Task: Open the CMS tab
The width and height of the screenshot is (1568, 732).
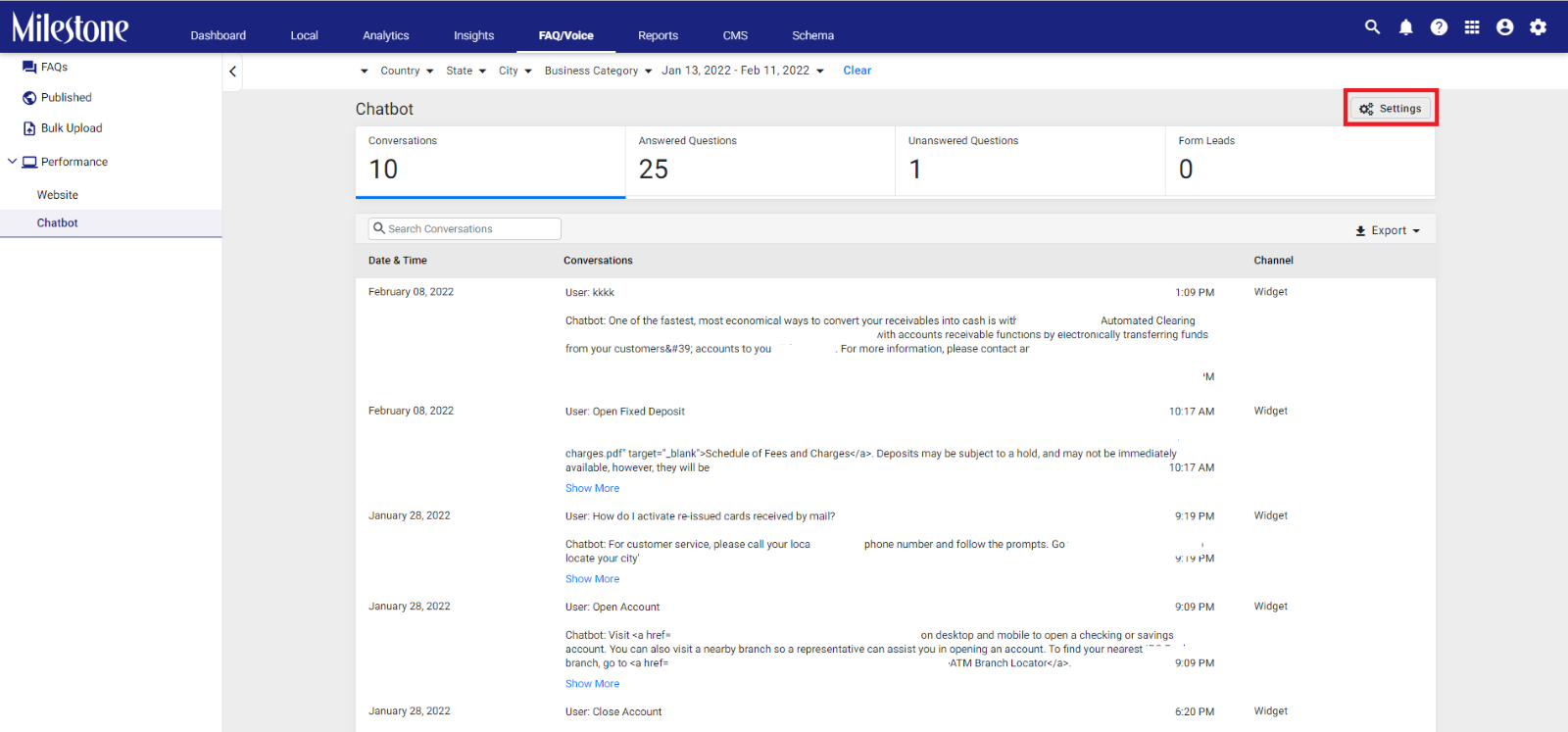Action: click(735, 35)
